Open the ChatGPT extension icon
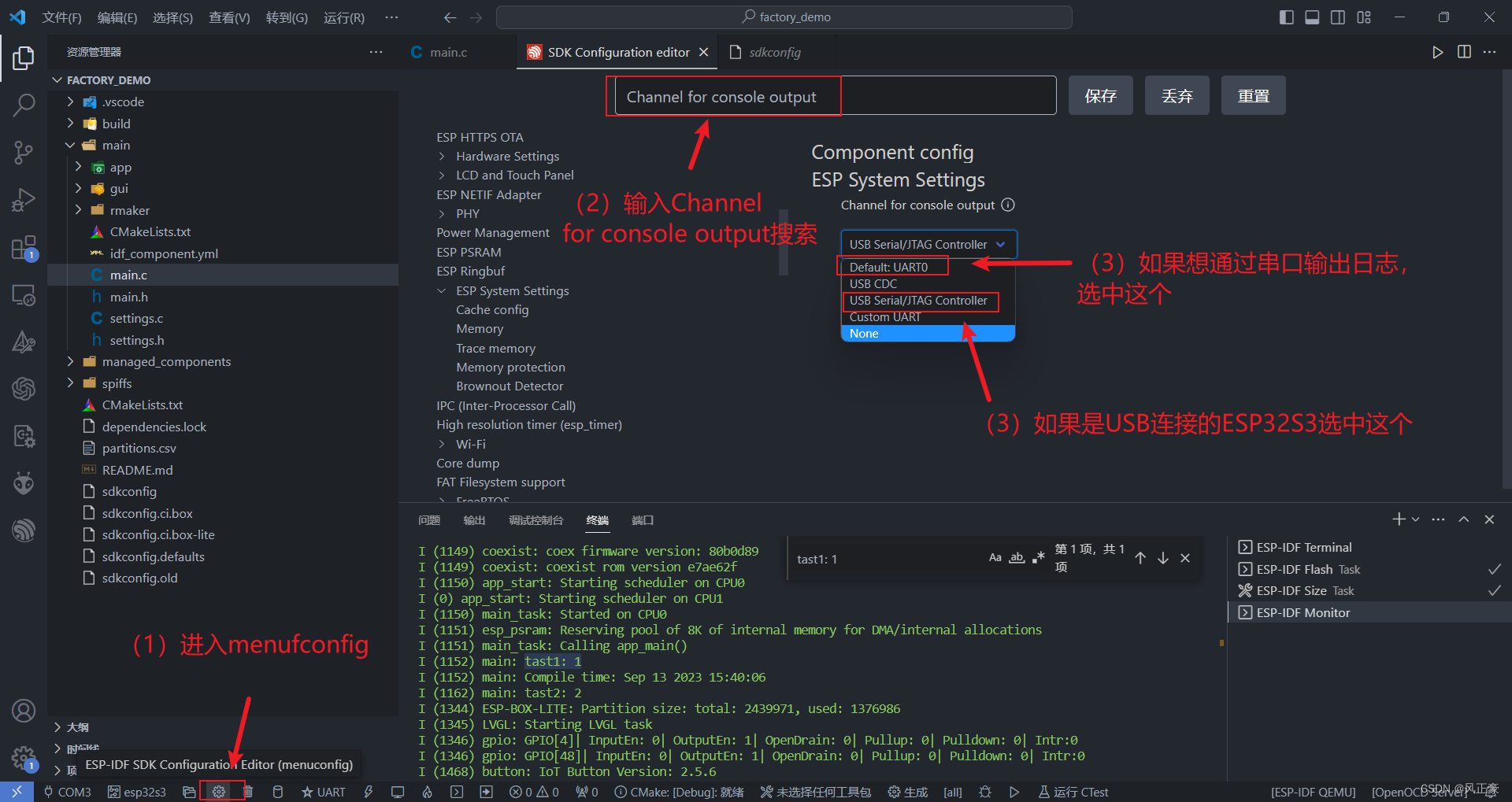 (x=24, y=388)
